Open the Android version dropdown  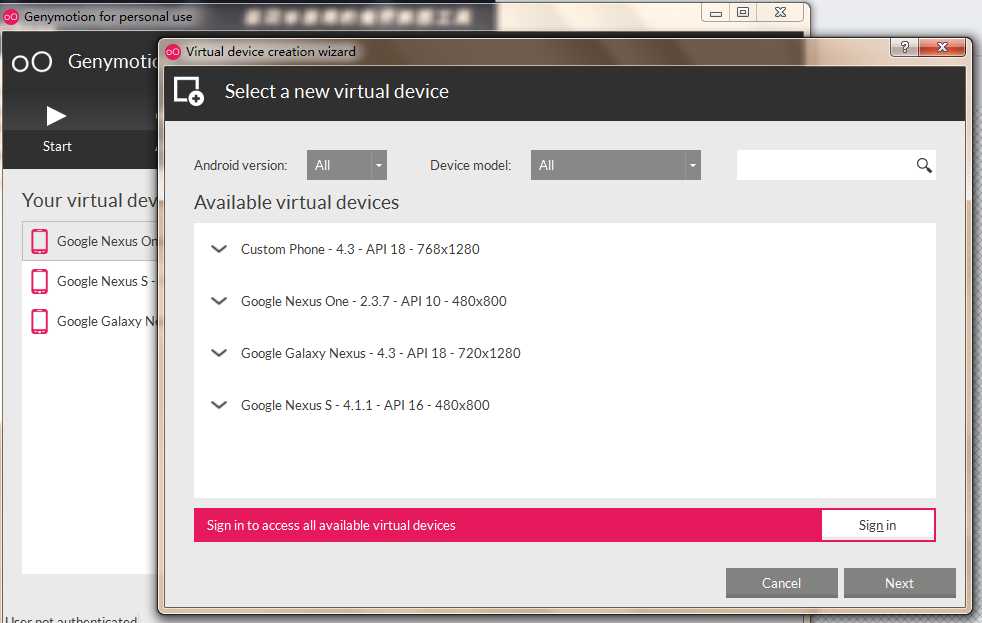point(346,165)
